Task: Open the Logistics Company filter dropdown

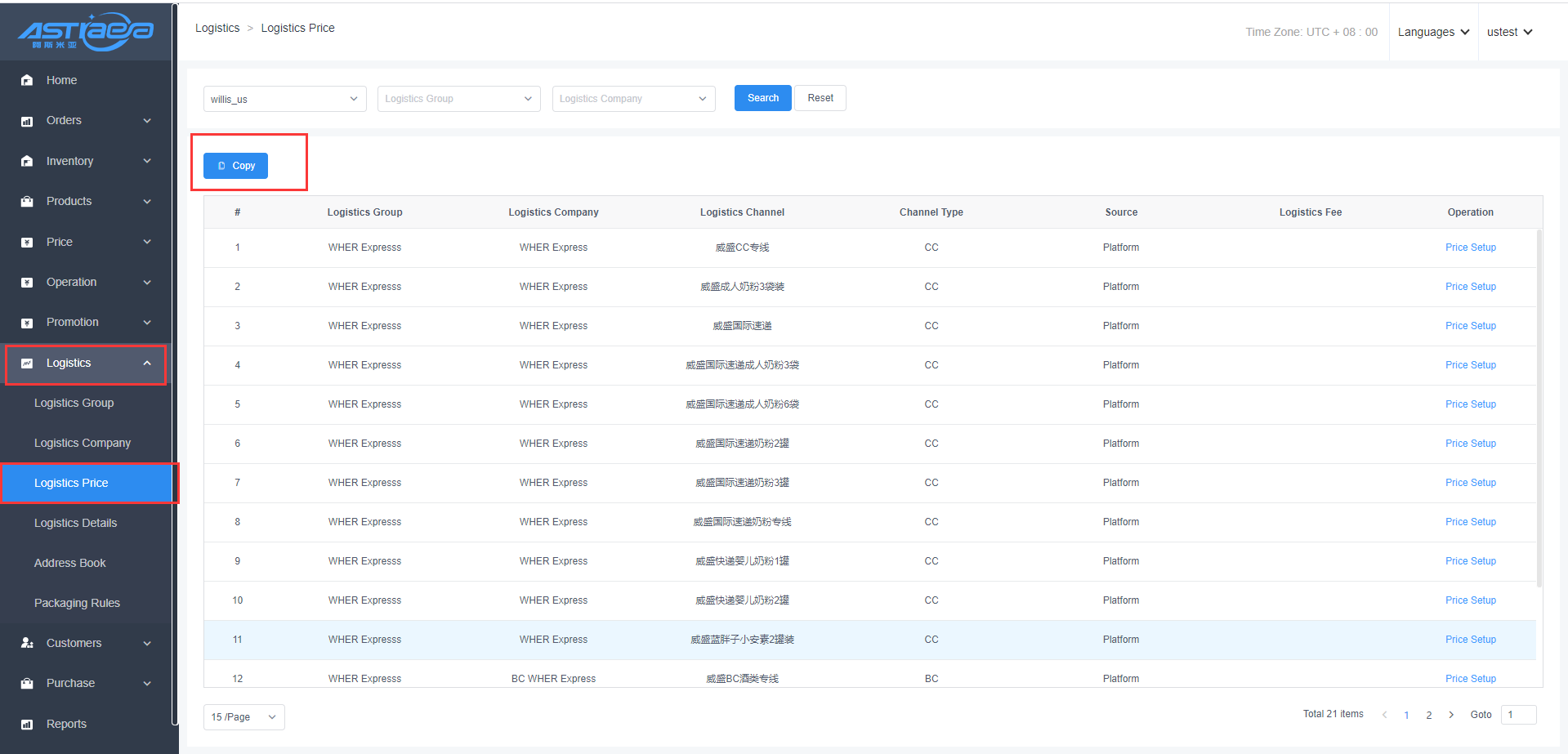Action: [633, 99]
